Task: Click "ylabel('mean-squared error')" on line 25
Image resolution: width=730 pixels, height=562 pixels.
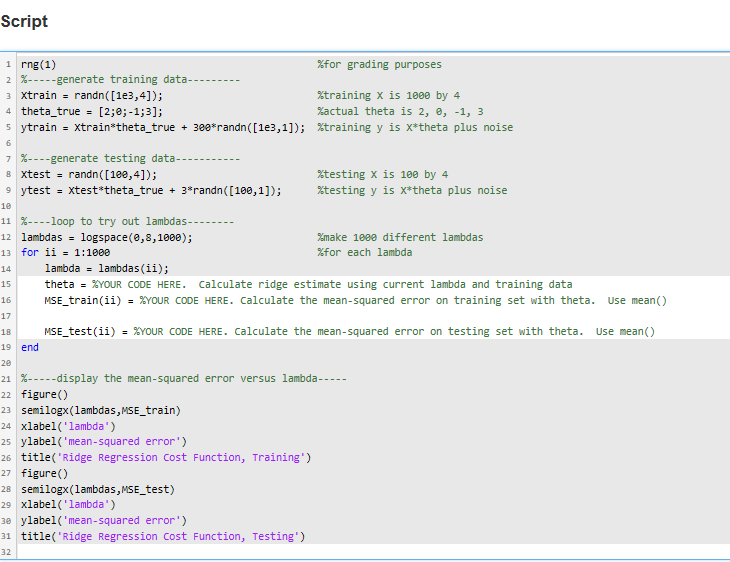Action: coord(104,441)
